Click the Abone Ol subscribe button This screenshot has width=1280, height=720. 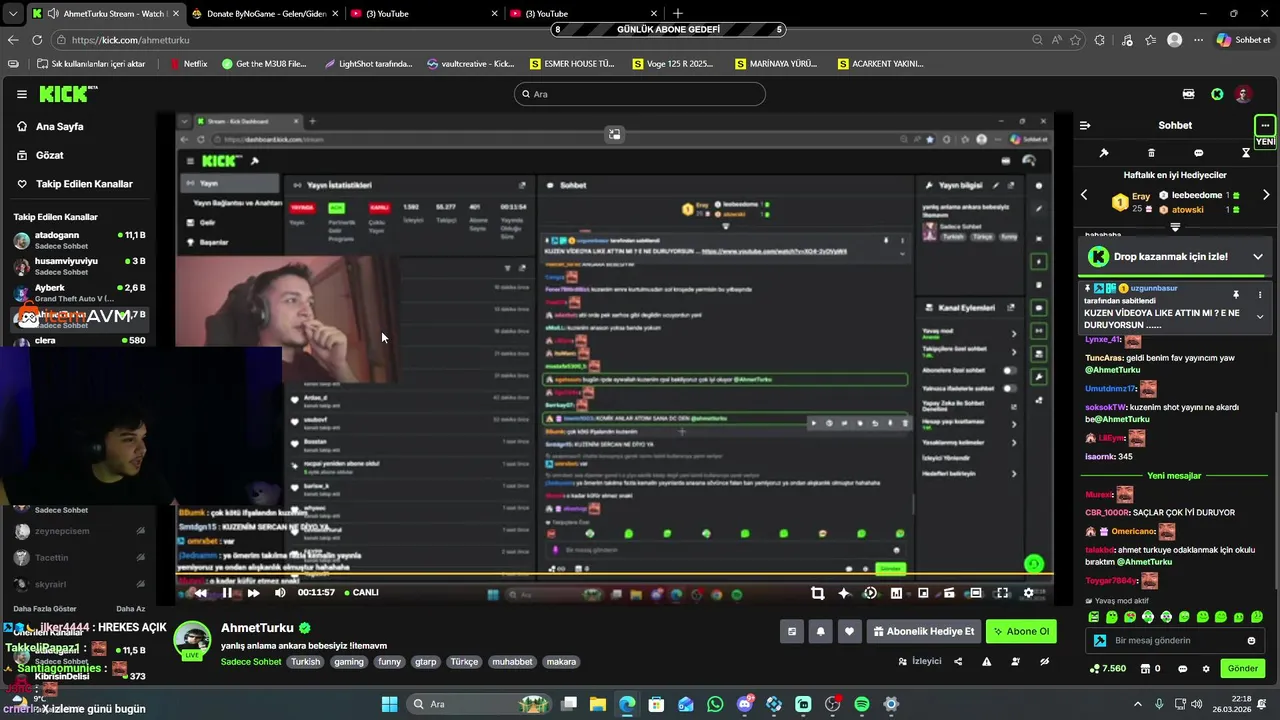(1021, 631)
